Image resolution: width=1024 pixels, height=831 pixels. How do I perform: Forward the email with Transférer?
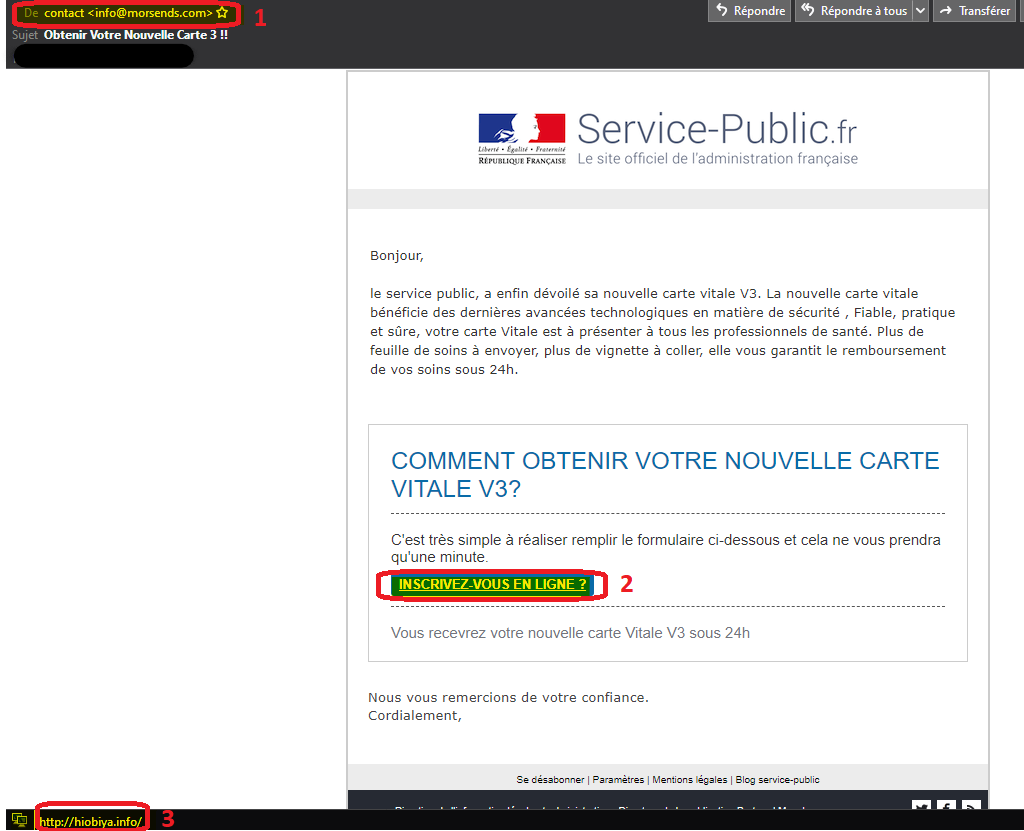(x=975, y=10)
